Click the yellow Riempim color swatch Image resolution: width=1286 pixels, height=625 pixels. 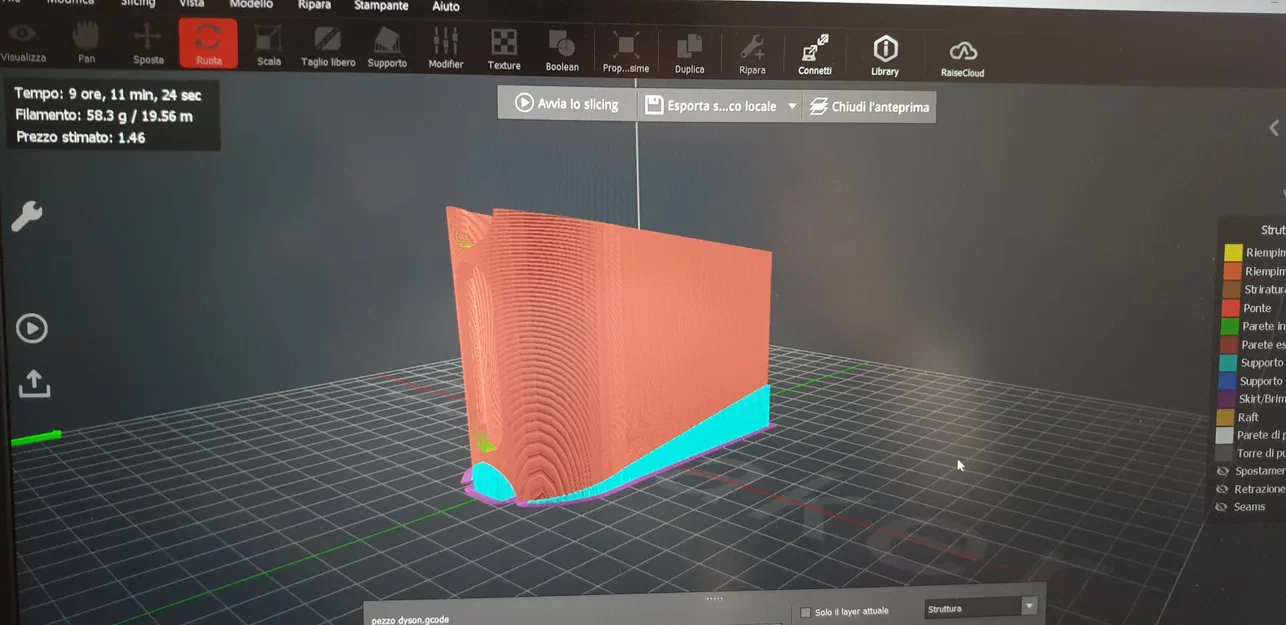pyautogui.click(x=1233, y=253)
